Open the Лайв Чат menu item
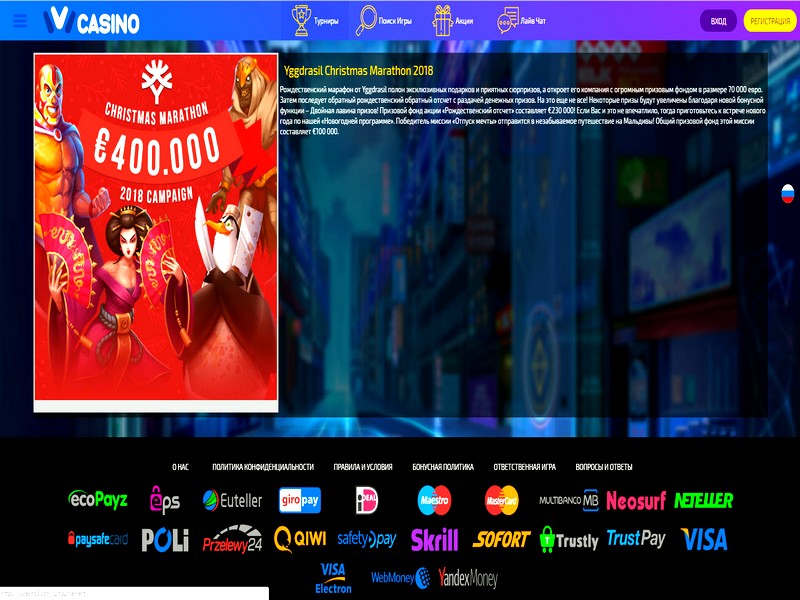Viewport: 800px width, 600px height. (x=533, y=21)
